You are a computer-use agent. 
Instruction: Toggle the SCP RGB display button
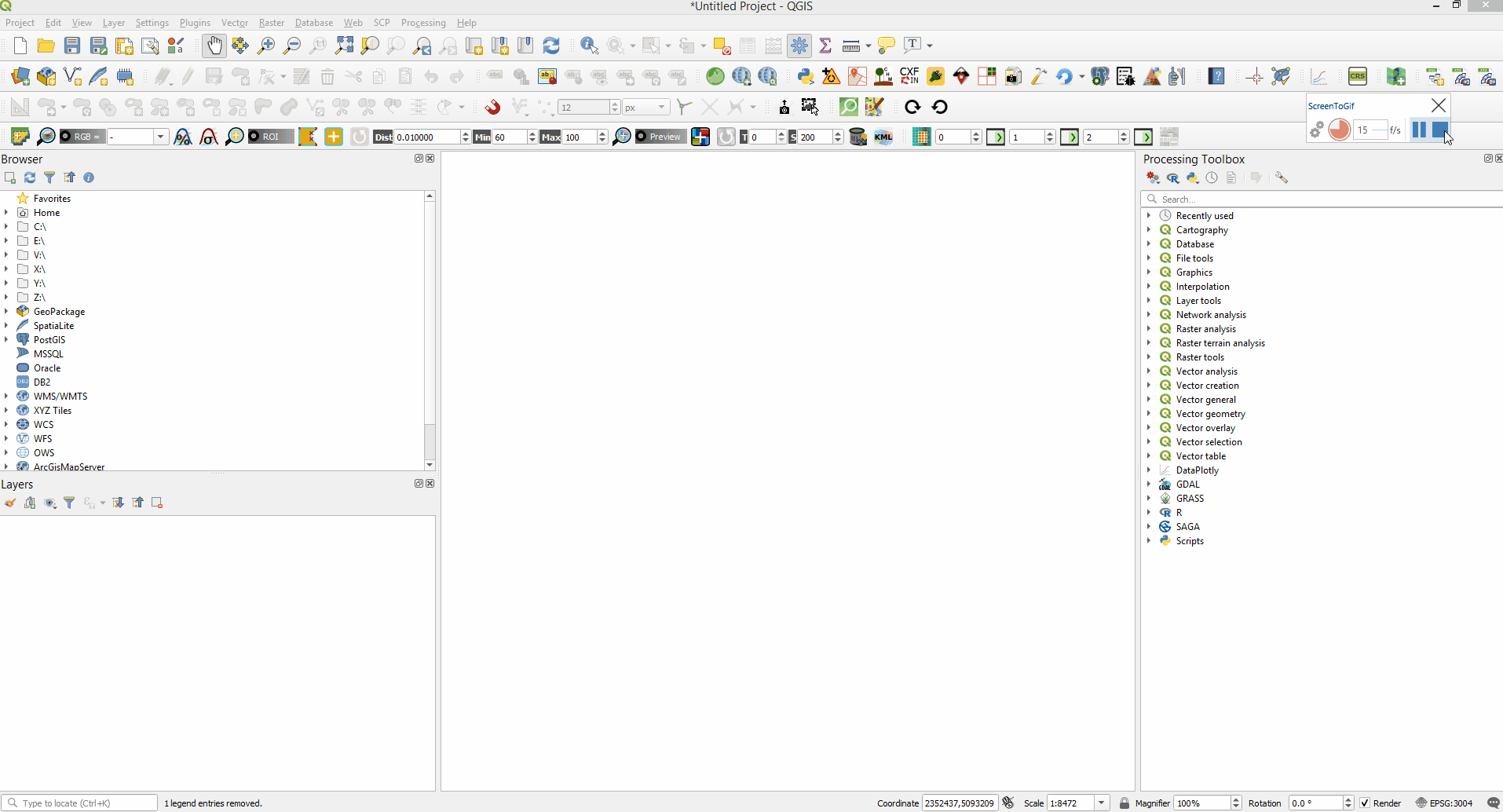coord(82,137)
